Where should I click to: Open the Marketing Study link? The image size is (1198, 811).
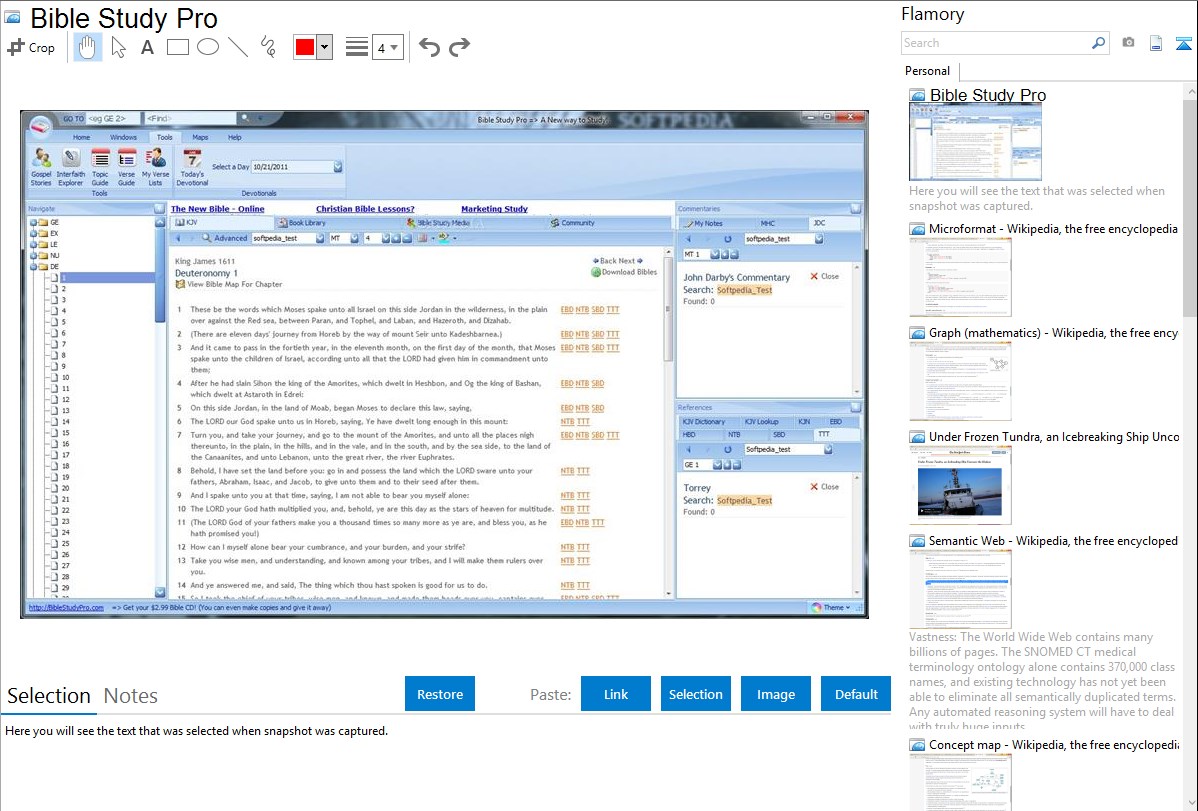tap(494, 209)
